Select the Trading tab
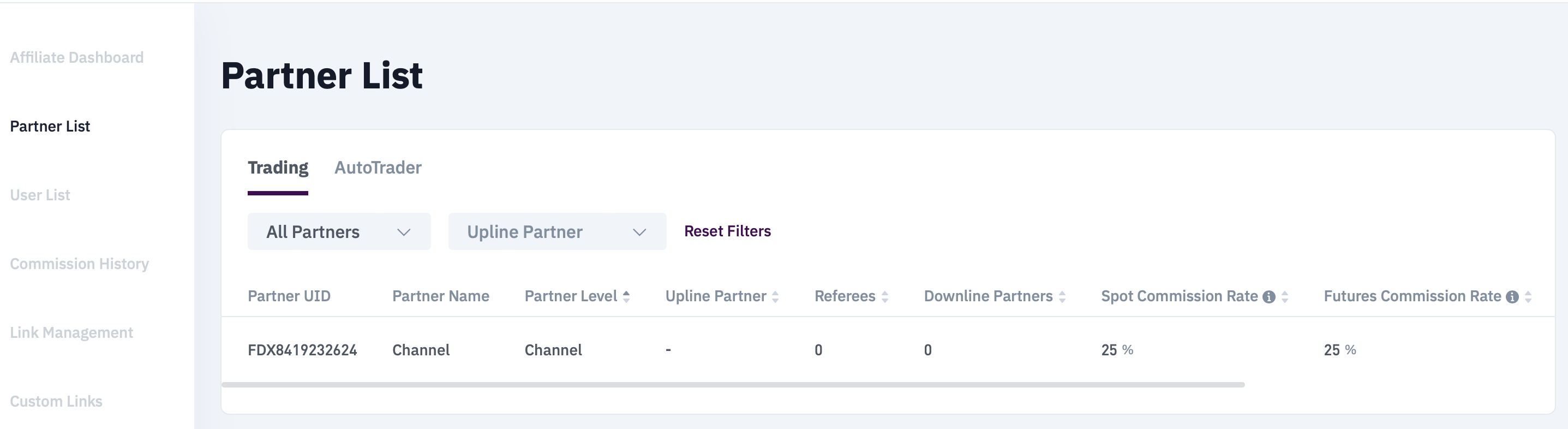This screenshot has width=1568, height=429. [x=278, y=168]
